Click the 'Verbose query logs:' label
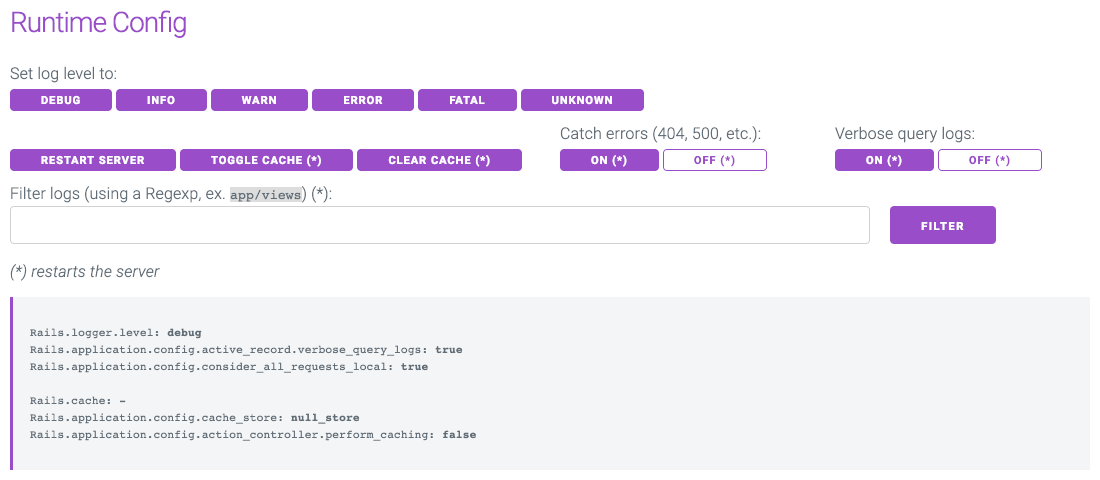This screenshot has height=480, width=1100. tap(905, 133)
